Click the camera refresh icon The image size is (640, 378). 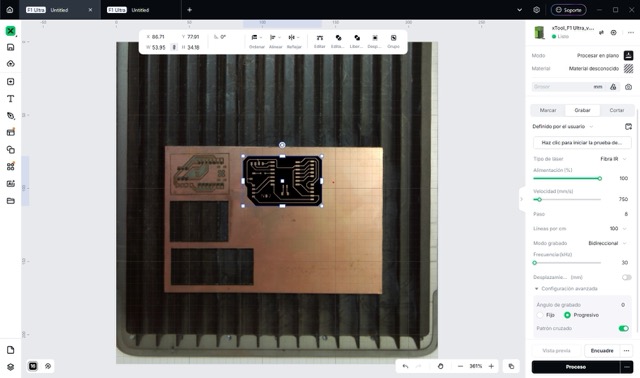(x=629, y=87)
